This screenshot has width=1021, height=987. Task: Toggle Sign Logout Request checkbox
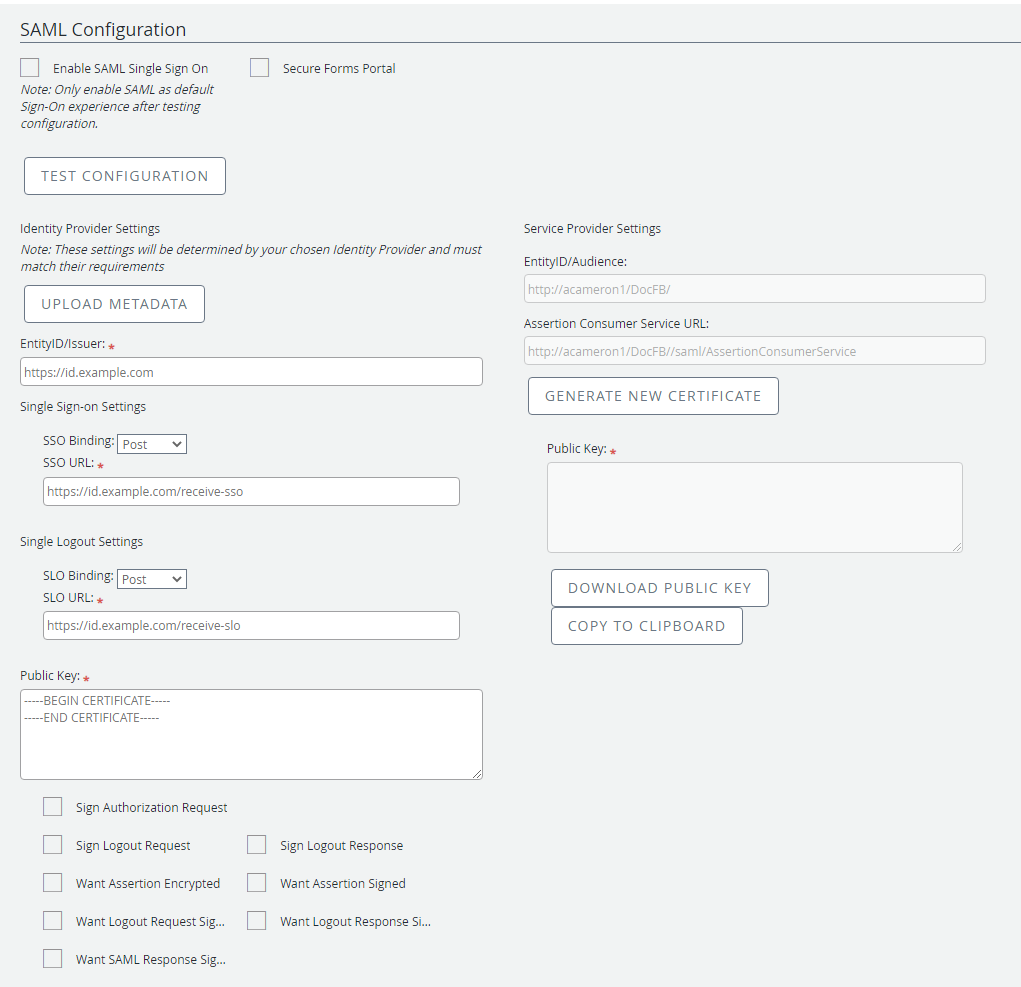53,844
